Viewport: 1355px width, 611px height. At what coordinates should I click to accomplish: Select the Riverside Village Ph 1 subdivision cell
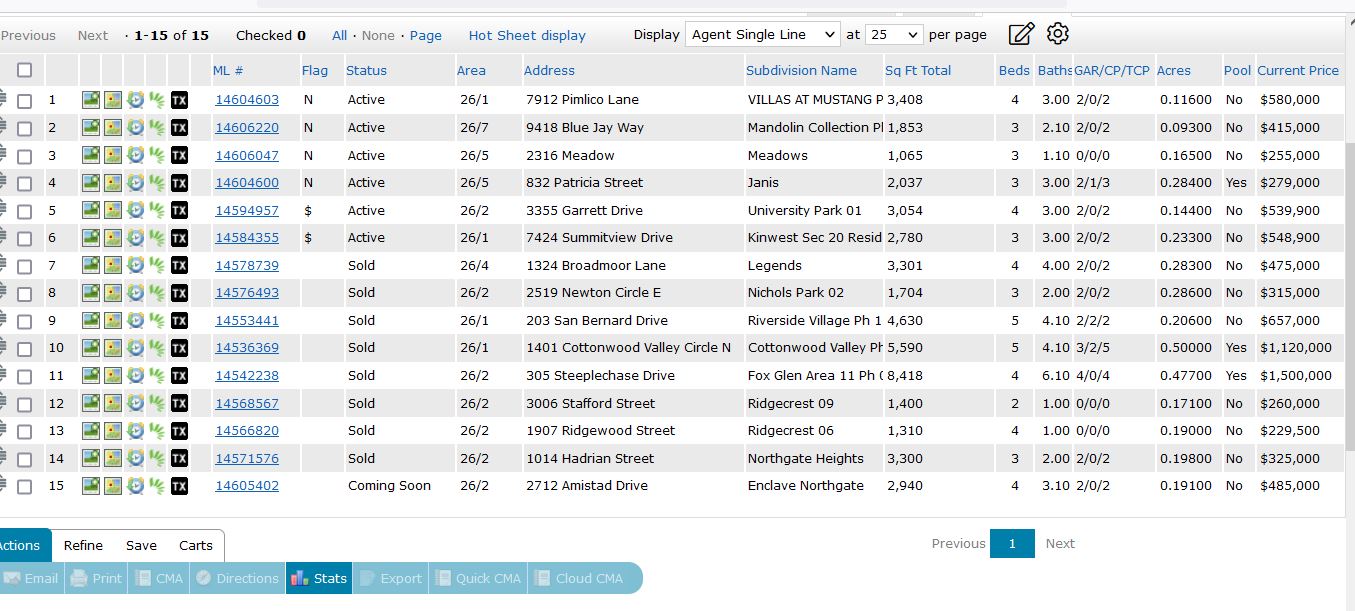(x=815, y=321)
